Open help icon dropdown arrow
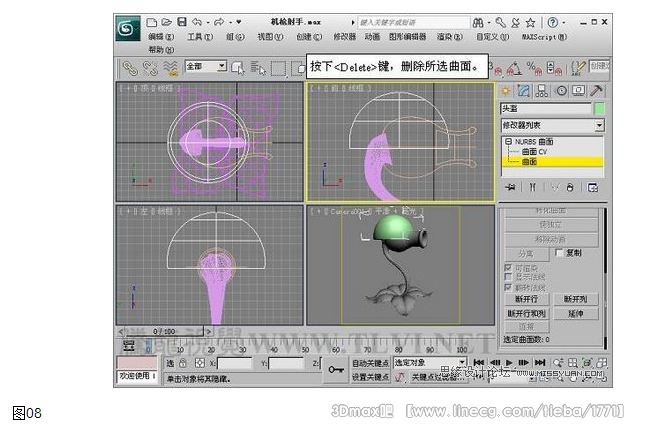 click(x=563, y=22)
